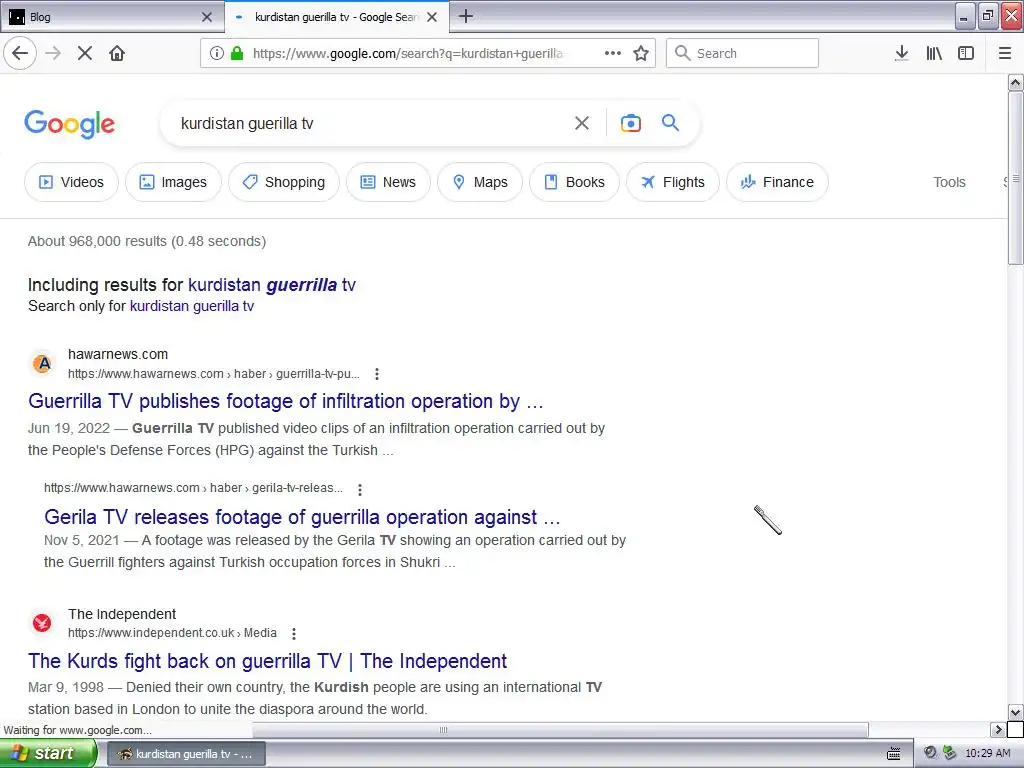The width and height of the screenshot is (1024, 768).
Task: Click the hawarnews.com site favicon
Action: click(42, 363)
